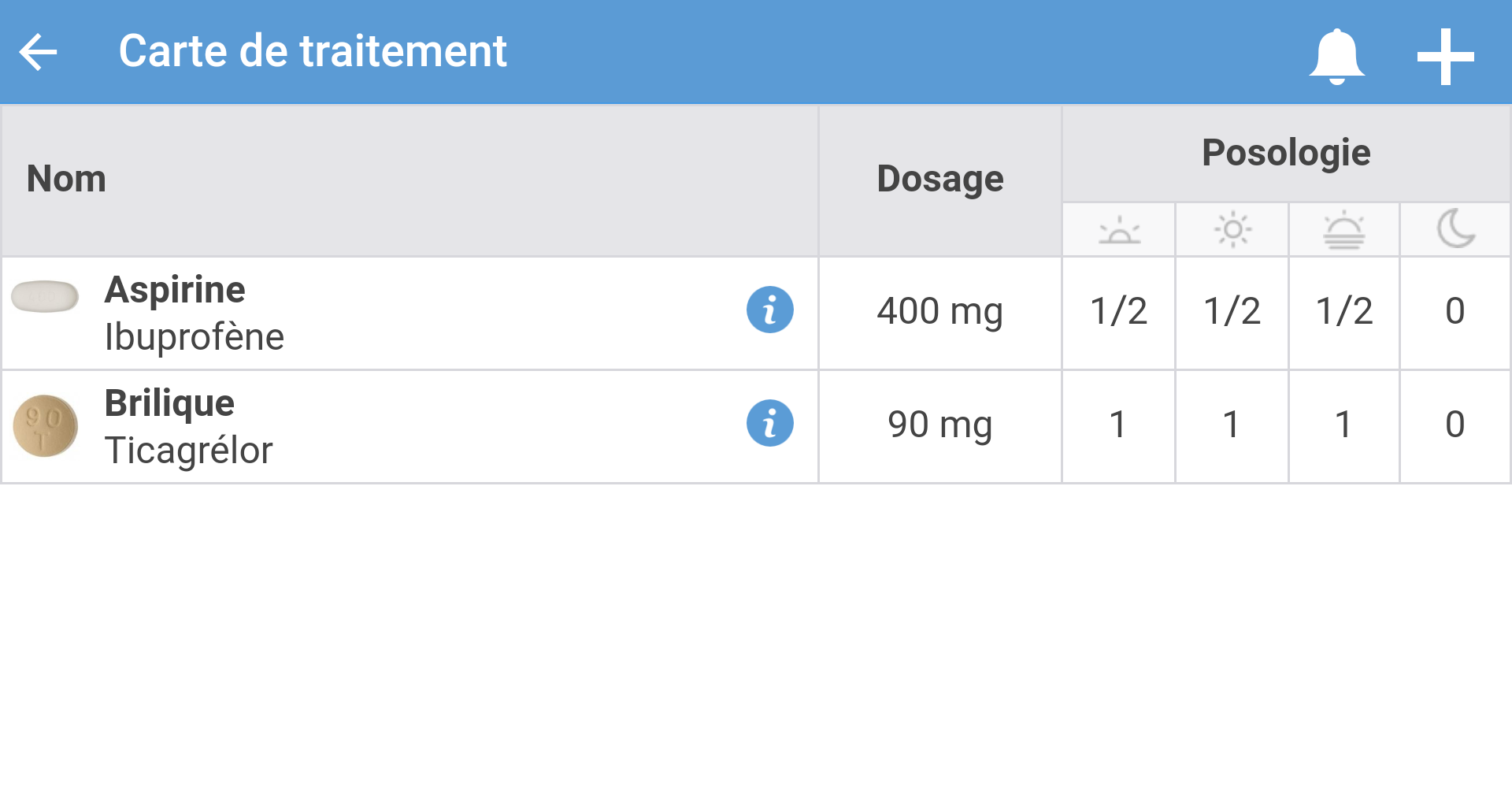Click the sunrise morning column icon

coord(1119,230)
